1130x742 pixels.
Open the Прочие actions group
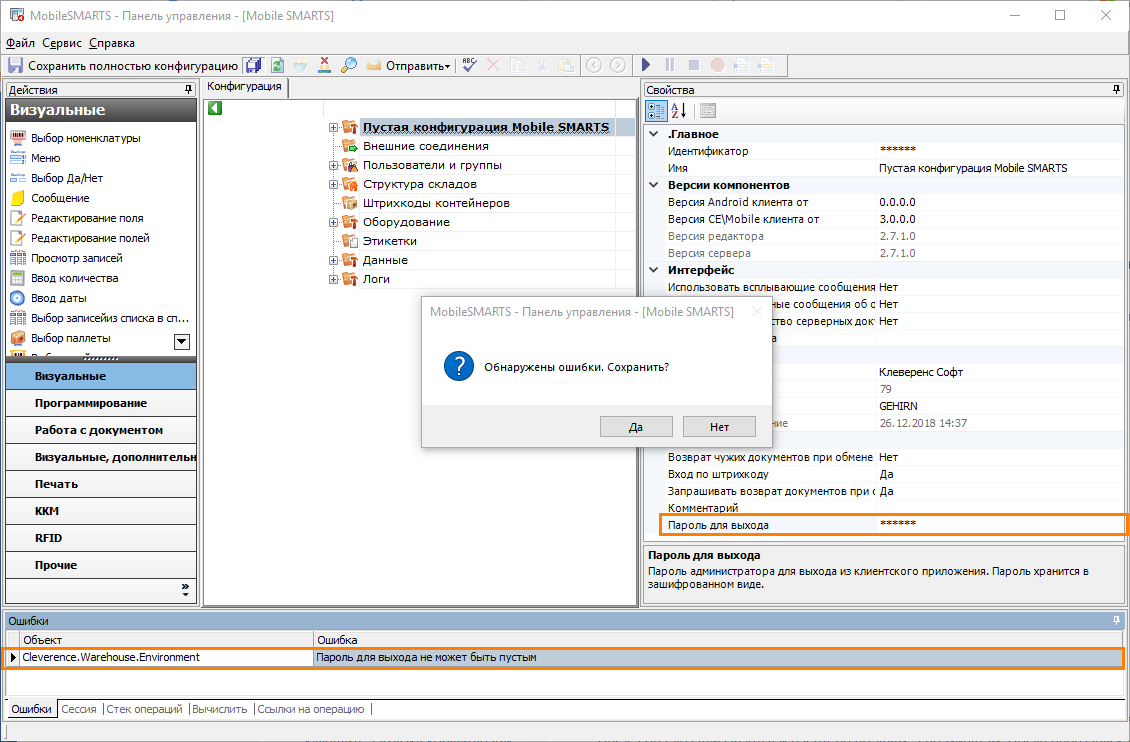tap(101, 565)
